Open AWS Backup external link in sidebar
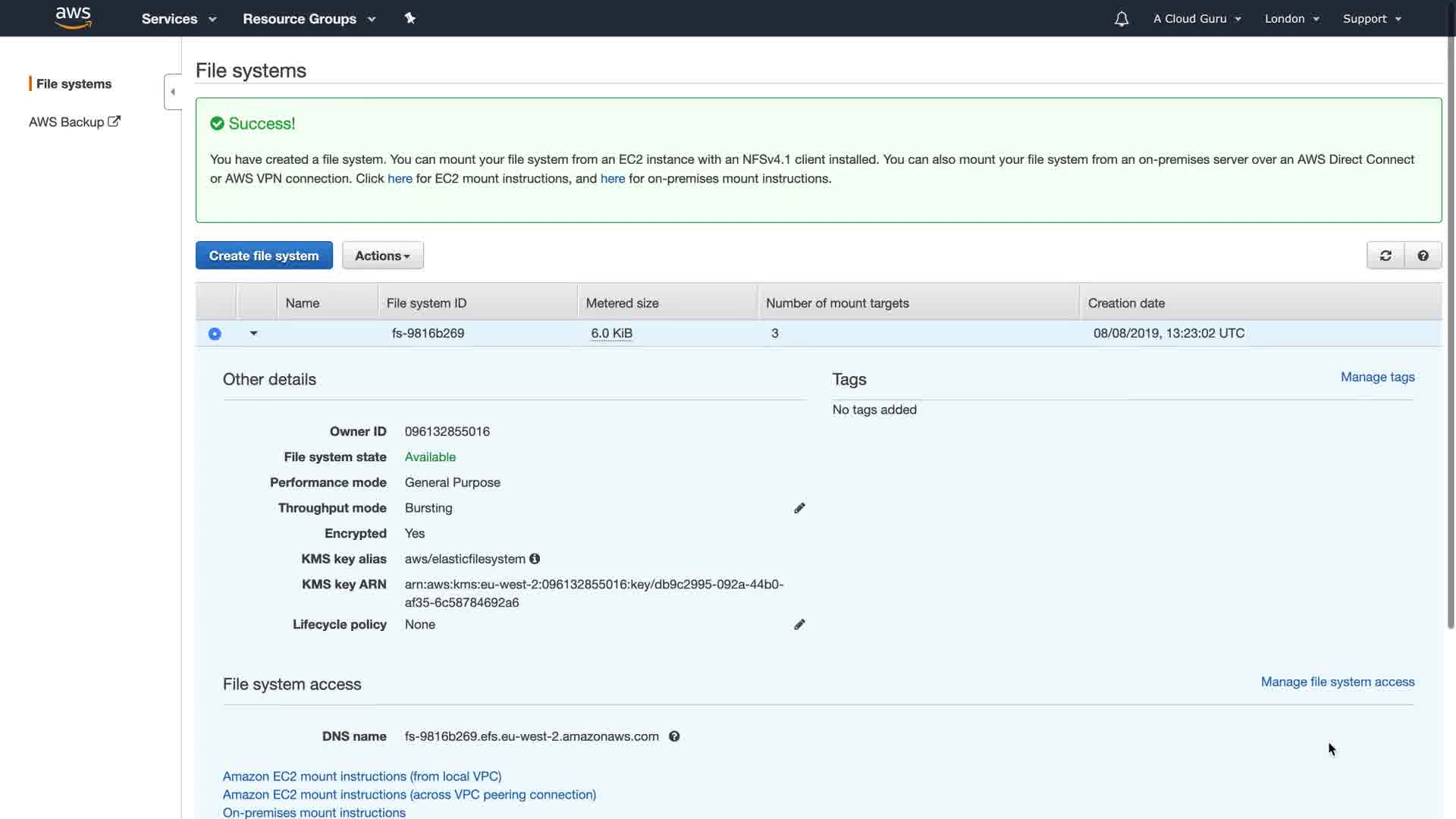 (x=74, y=122)
